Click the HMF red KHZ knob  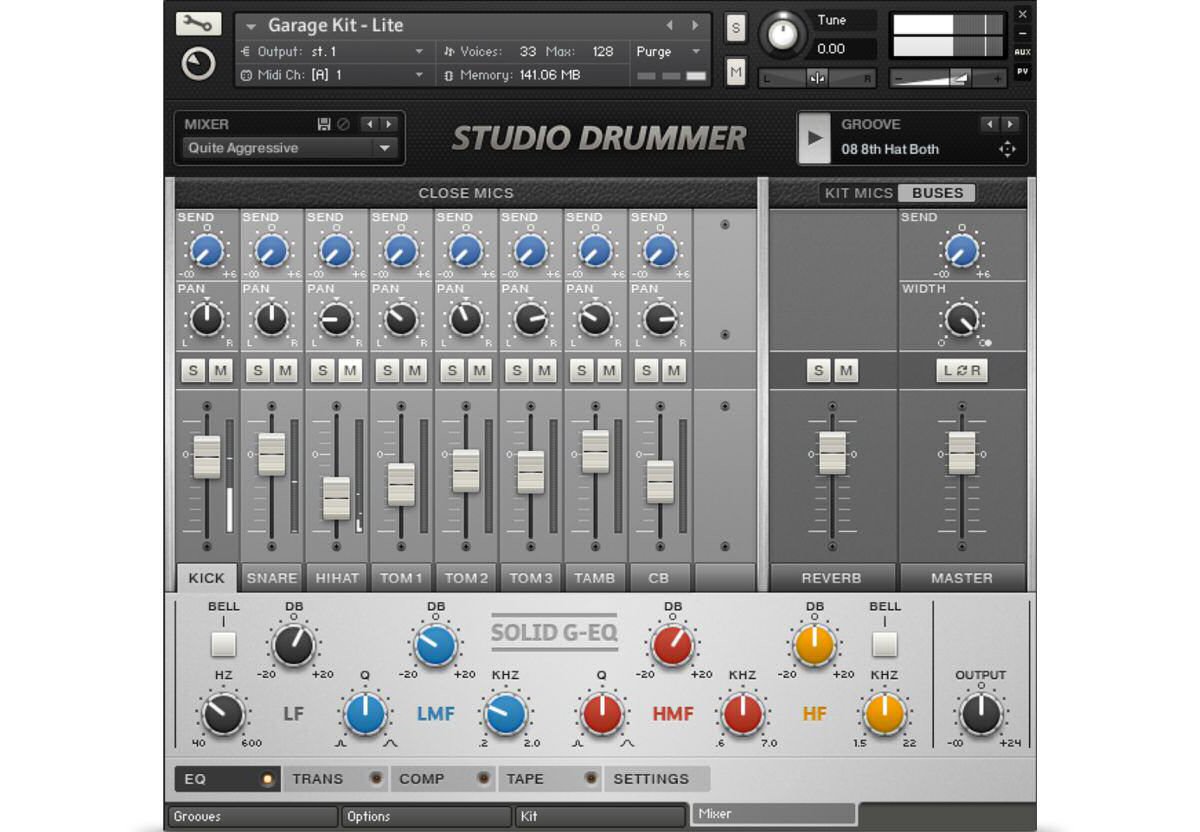click(x=742, y=715)
